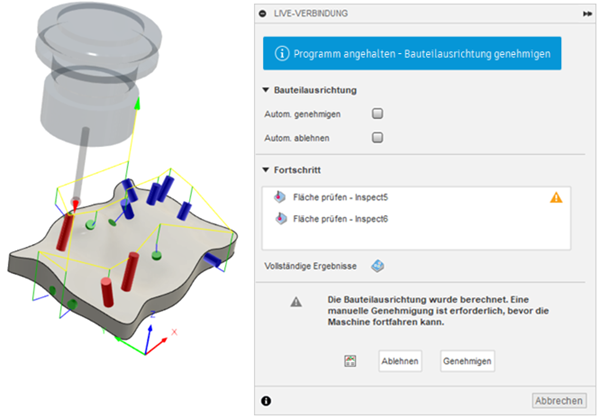
Task: Click the LIVE-VERBINDUNG panel title
Action: (311, 14)
